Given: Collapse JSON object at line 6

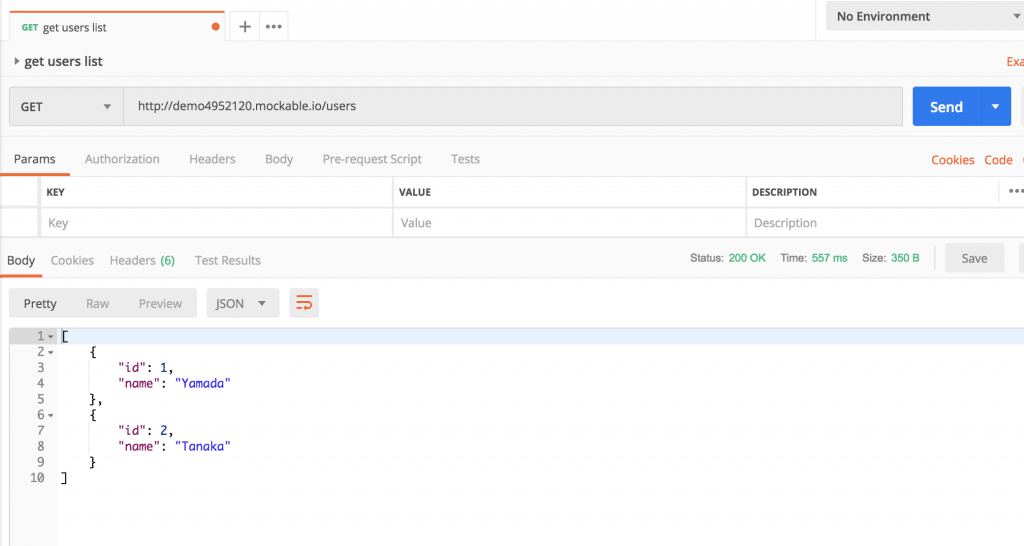Looking at the screenshot, I should (x=51, y=415).
